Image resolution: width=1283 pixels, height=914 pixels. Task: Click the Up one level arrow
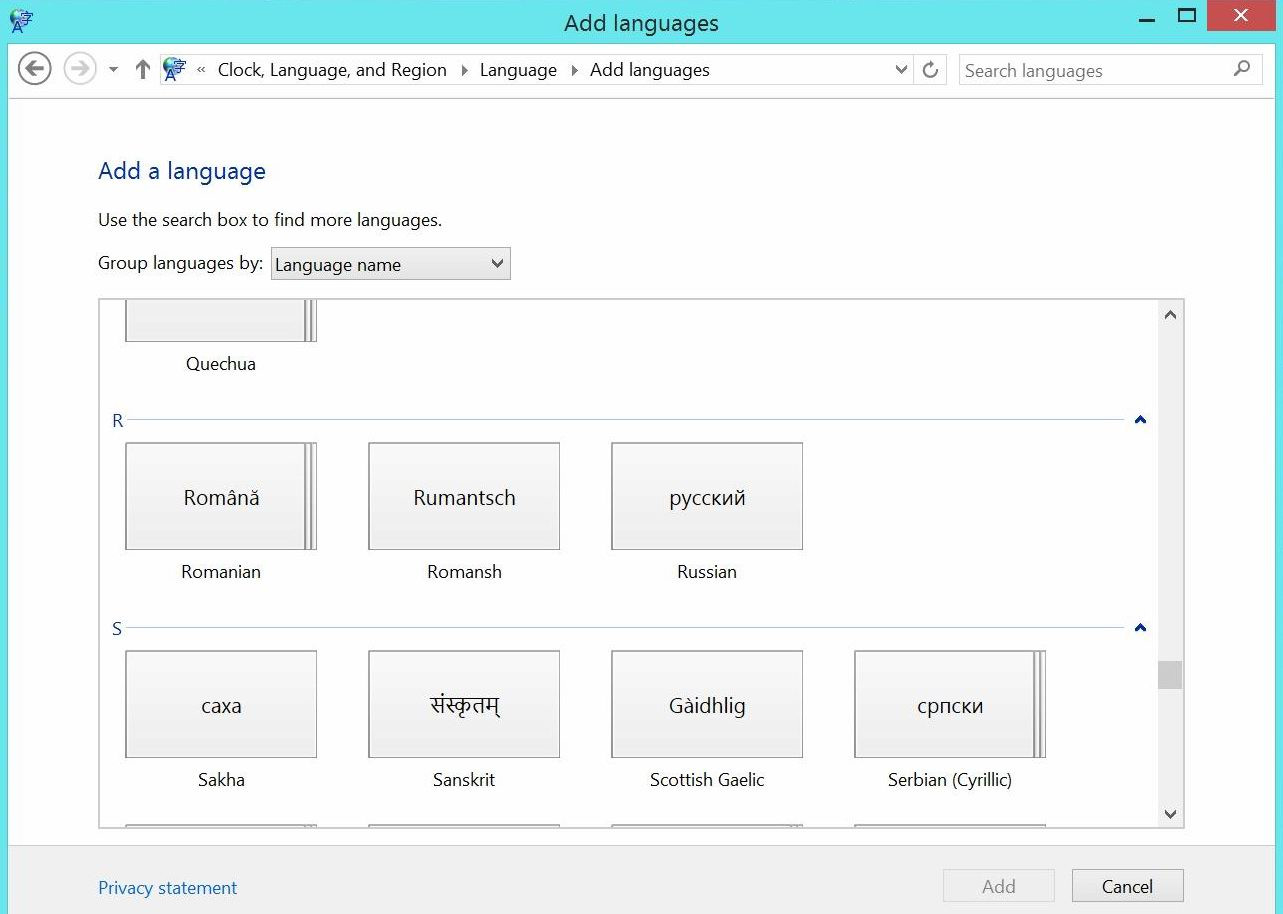coord(142,69)
